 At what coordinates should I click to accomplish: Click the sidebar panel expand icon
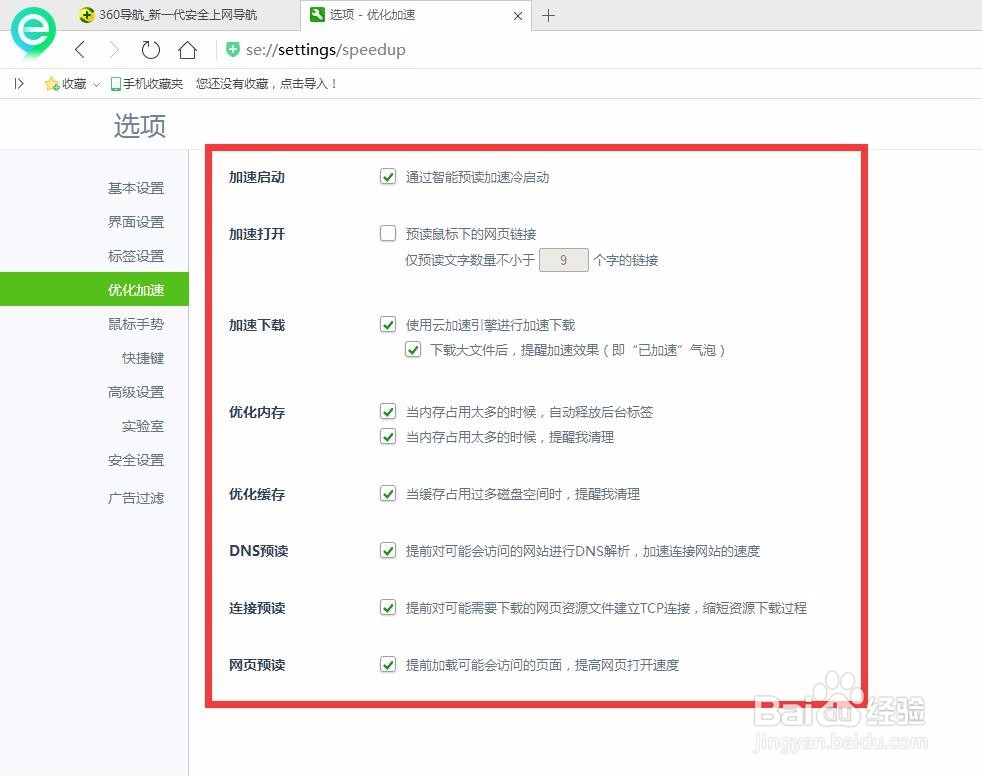tap(17, 84)
